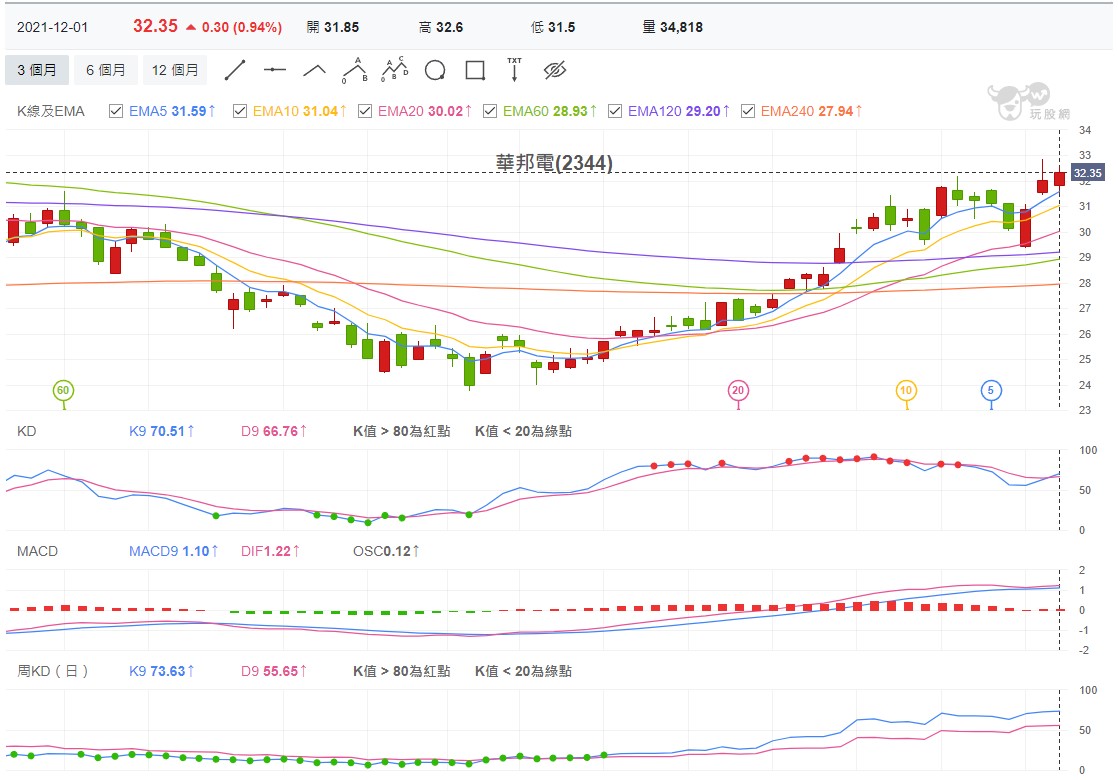1118x780 pixels.
Task: Click the volume 量 34,818 text
Action: [672, 27]
